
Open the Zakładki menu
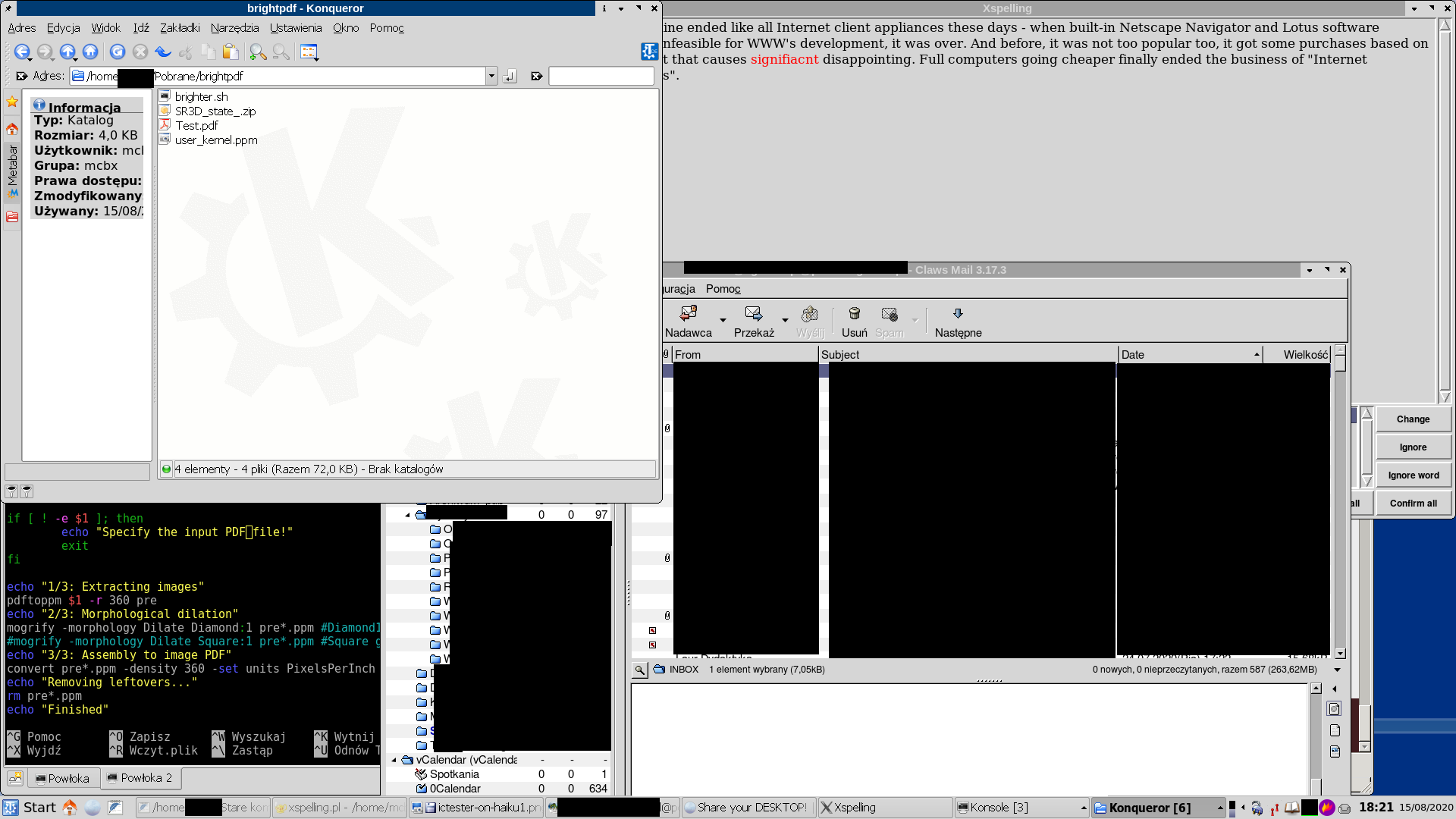[x=180, y=28]
